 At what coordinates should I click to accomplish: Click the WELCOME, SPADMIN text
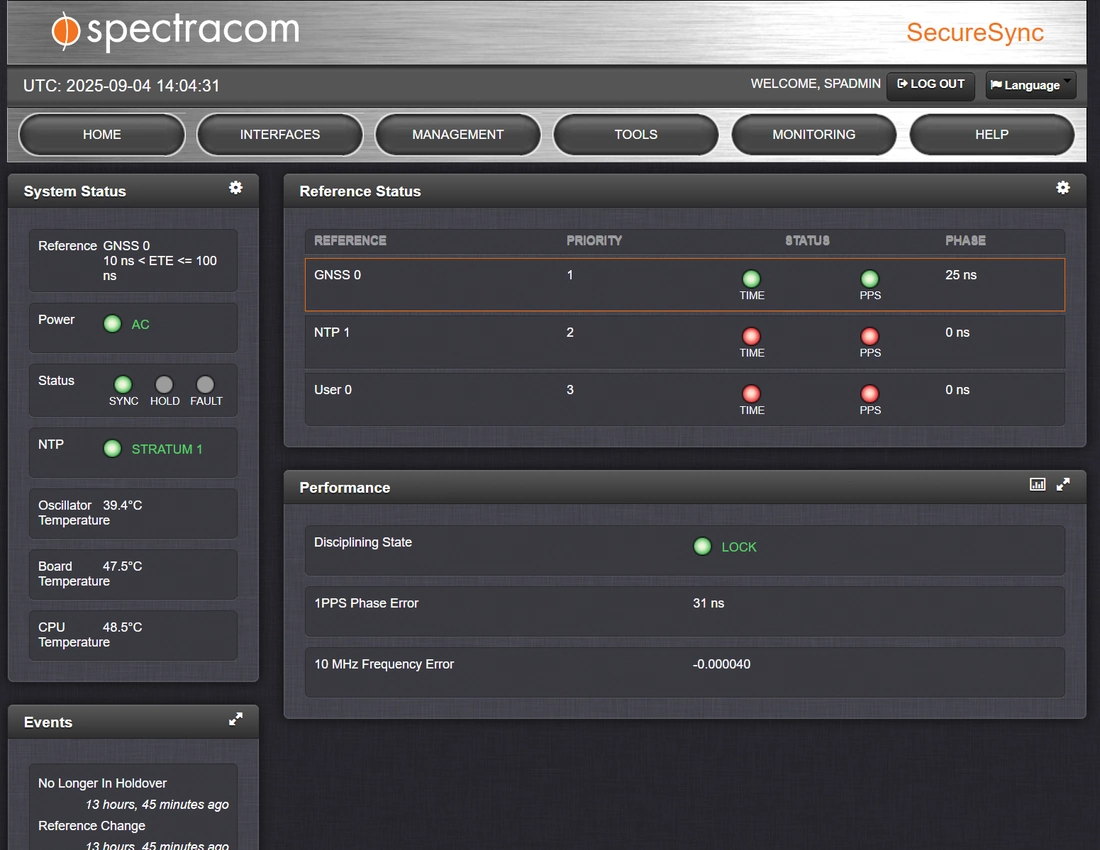pos(815,83)
